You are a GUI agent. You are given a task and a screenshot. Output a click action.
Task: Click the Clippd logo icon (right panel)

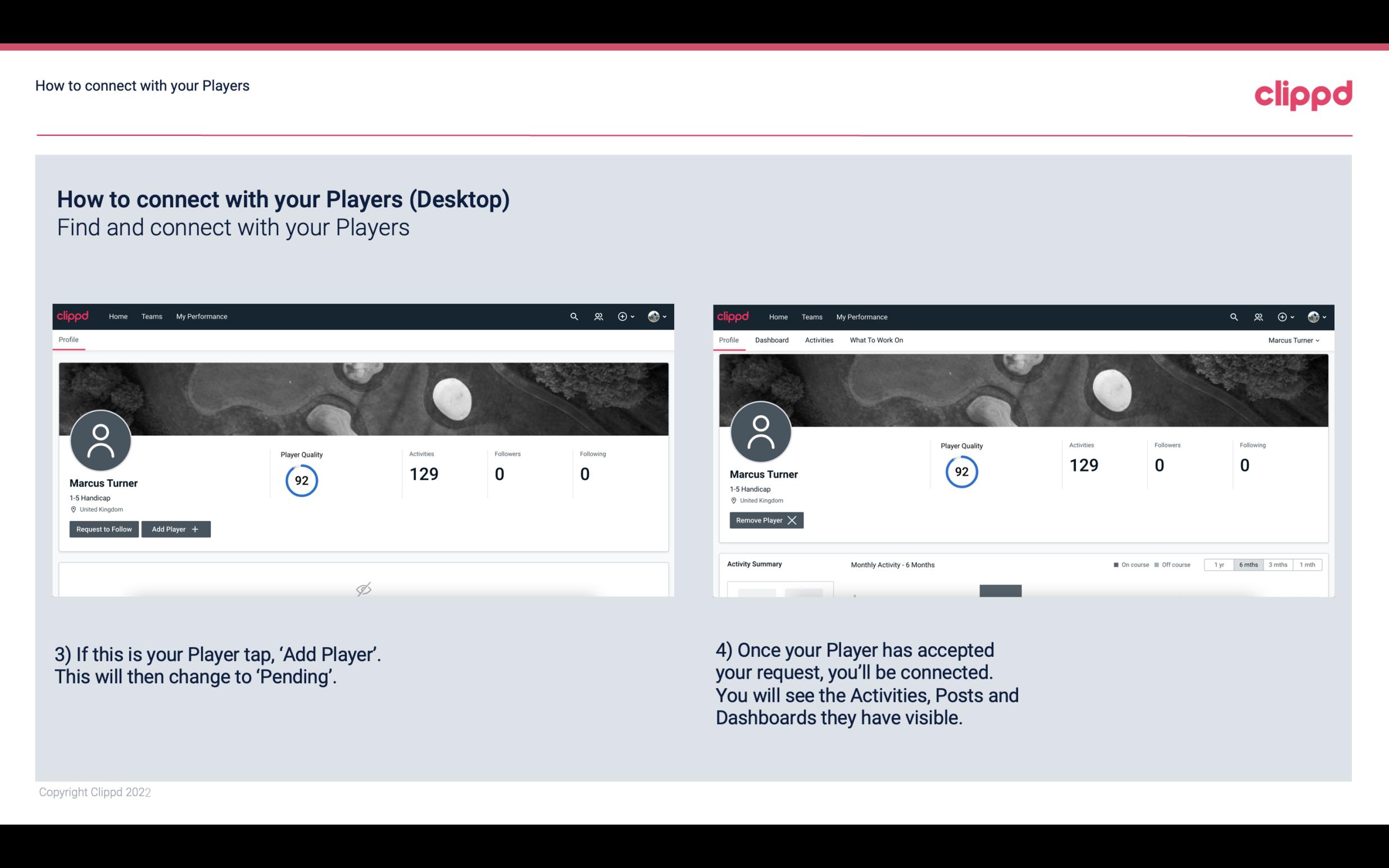[734, 316]
